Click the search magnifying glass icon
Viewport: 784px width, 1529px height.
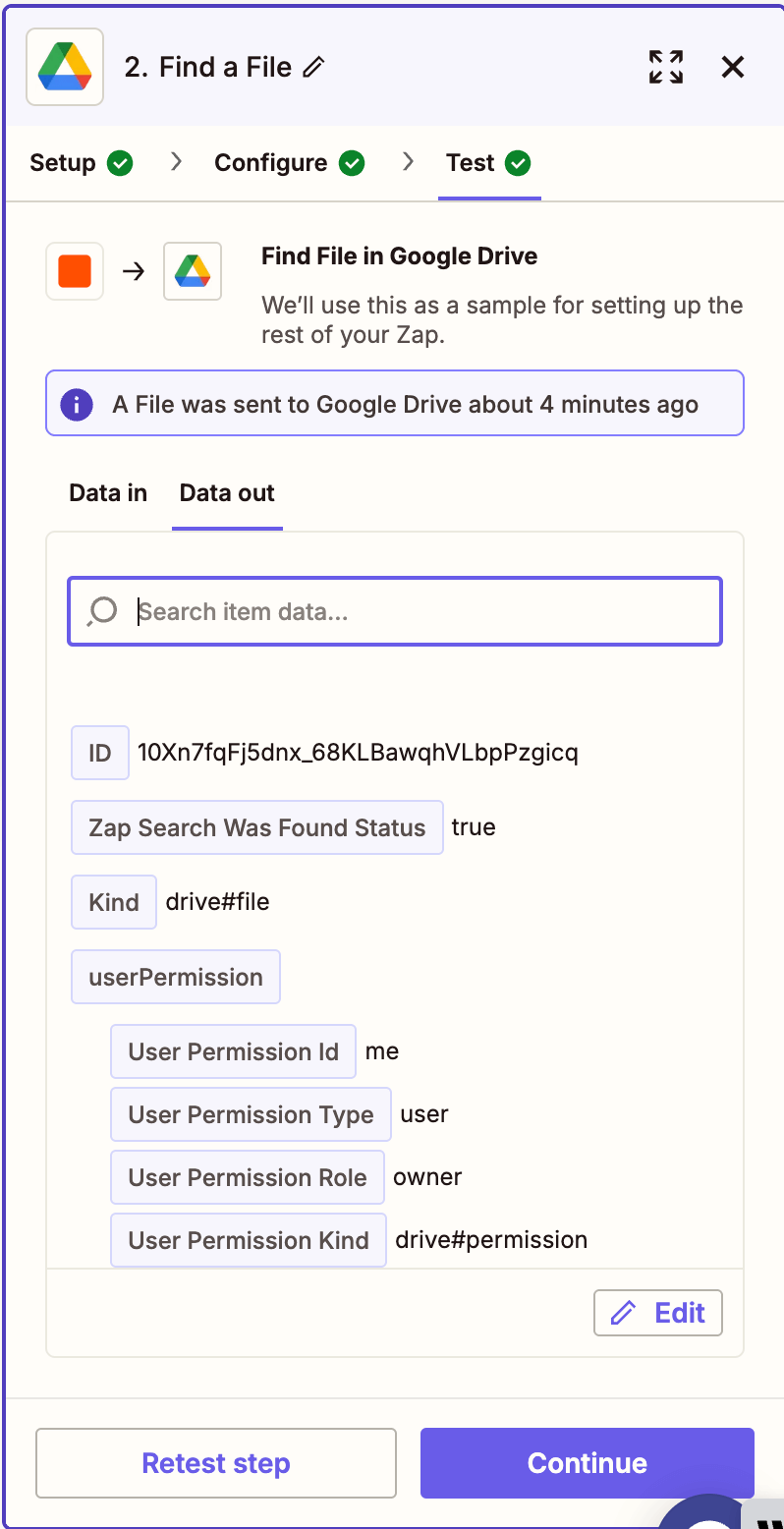(x=101, y=610)
